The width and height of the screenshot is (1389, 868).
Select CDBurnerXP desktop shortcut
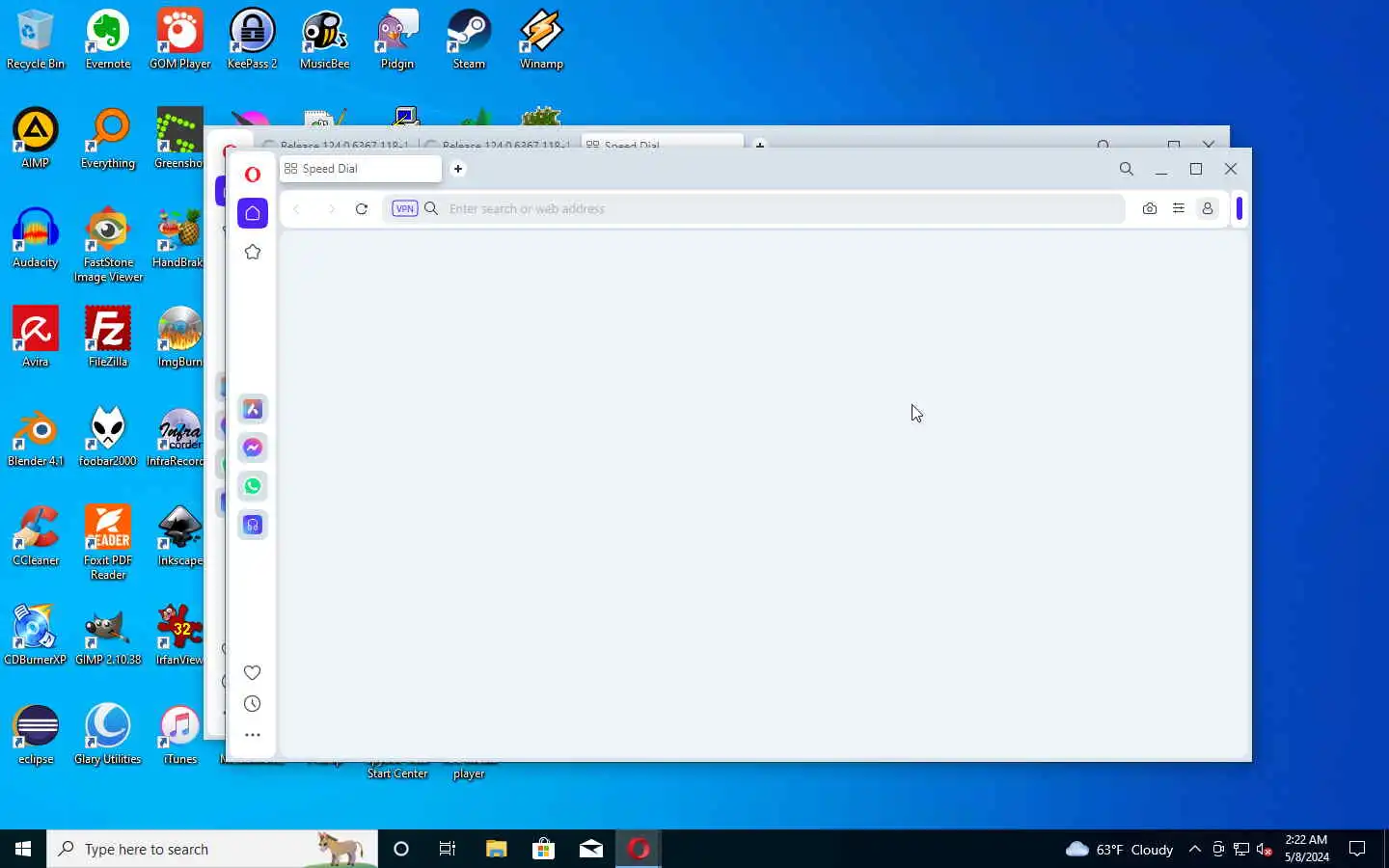coord(36,636)
